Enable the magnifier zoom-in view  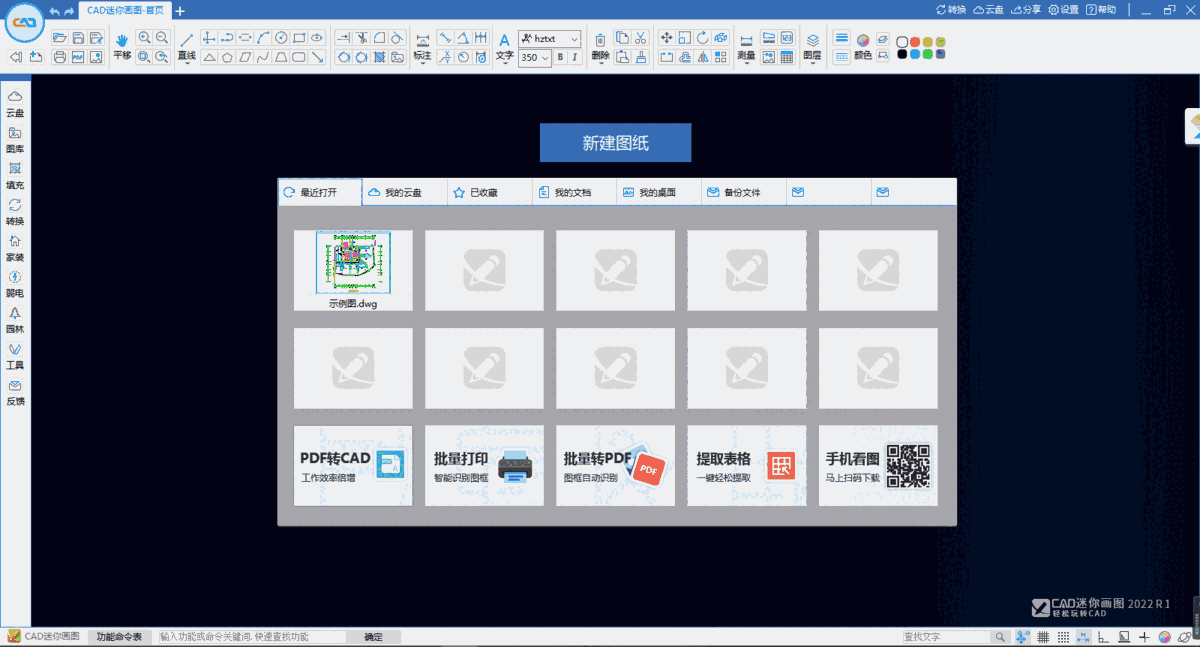tap(144, 37)
